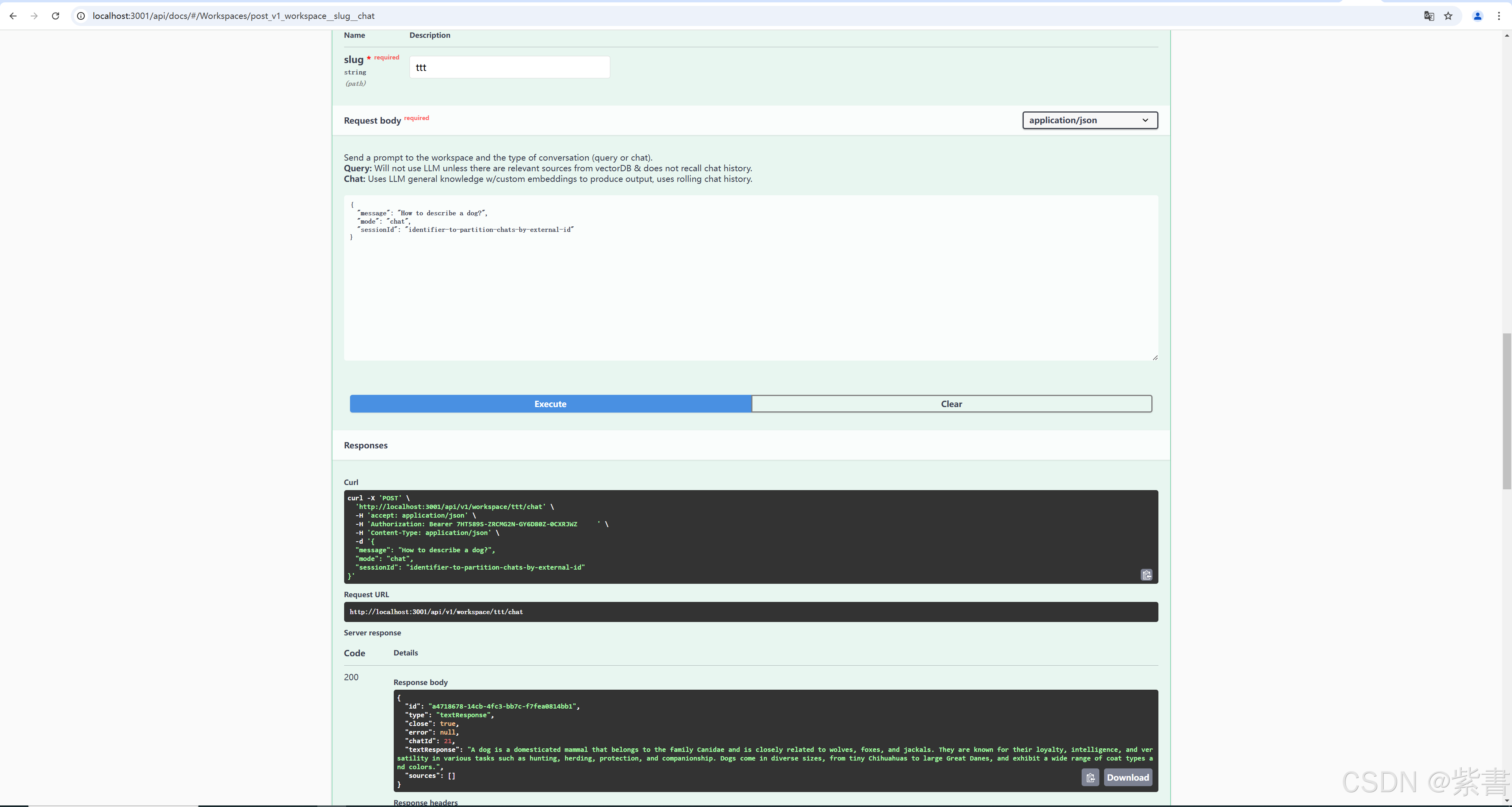Open Chrome three-dot menu
The height and width of the screenshot is (807, 1512).
click(1499, 16)
